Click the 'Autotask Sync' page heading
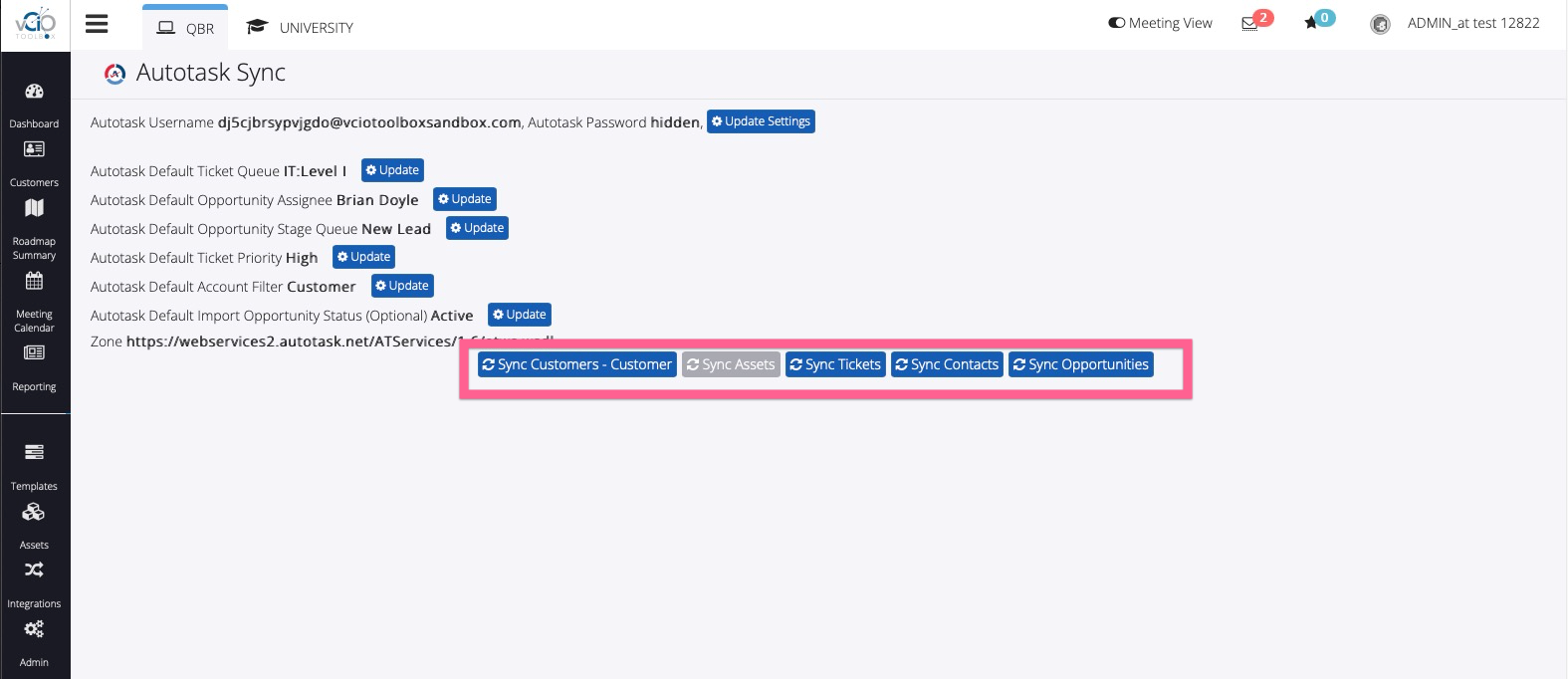 click(211, 73)
